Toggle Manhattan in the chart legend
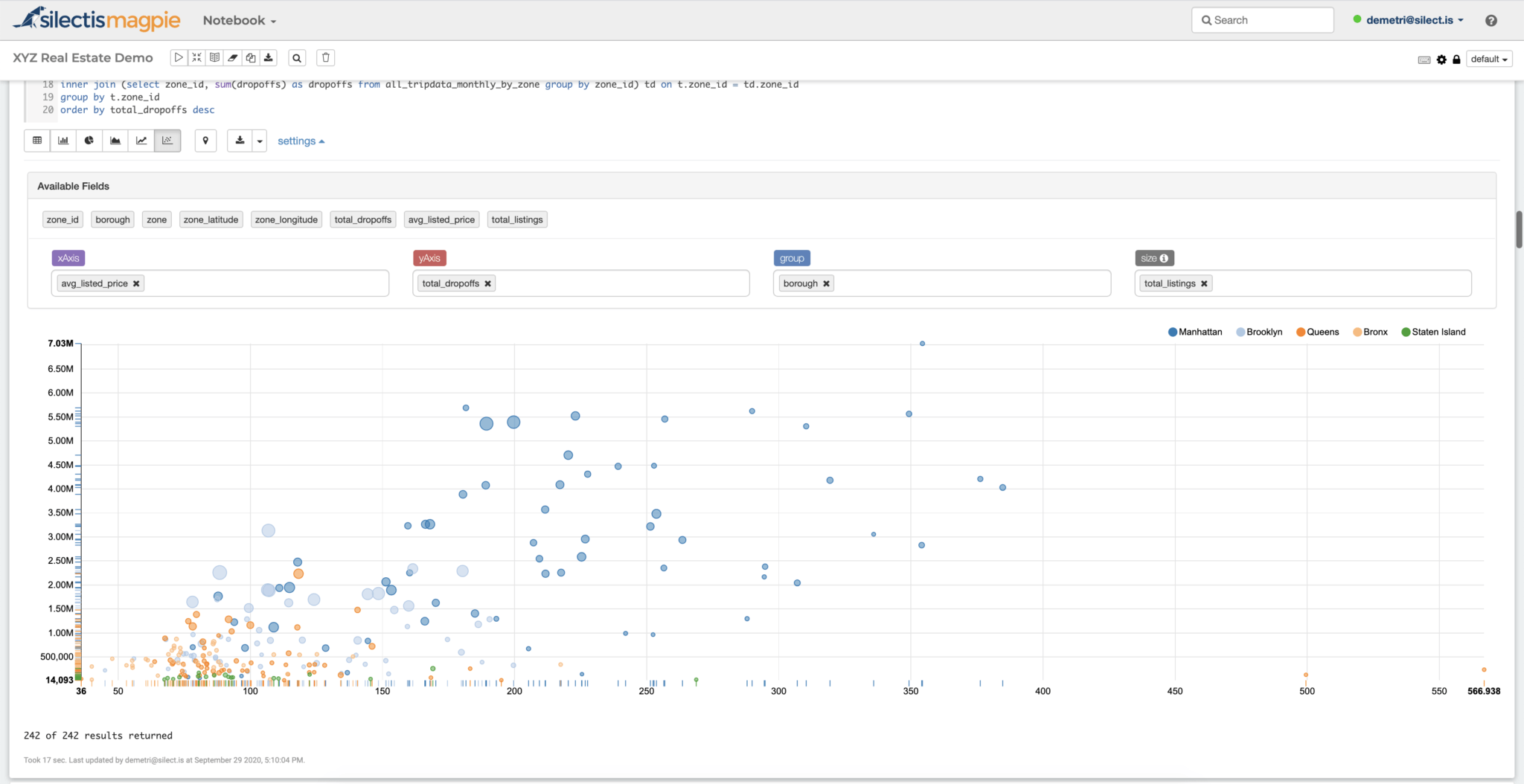Image resolution: width=1524 pixels, height=784 pixels. (x=1194, y=332)
